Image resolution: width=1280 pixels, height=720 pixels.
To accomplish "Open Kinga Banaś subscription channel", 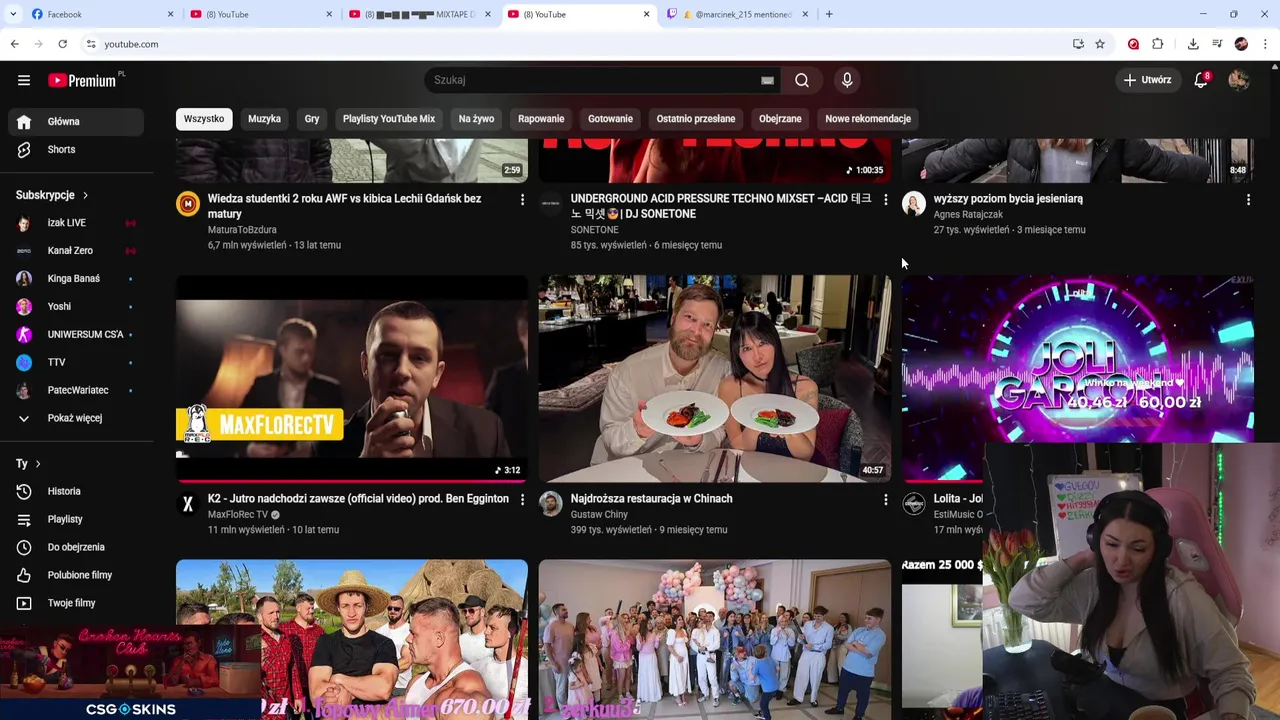I will point(76,279).
